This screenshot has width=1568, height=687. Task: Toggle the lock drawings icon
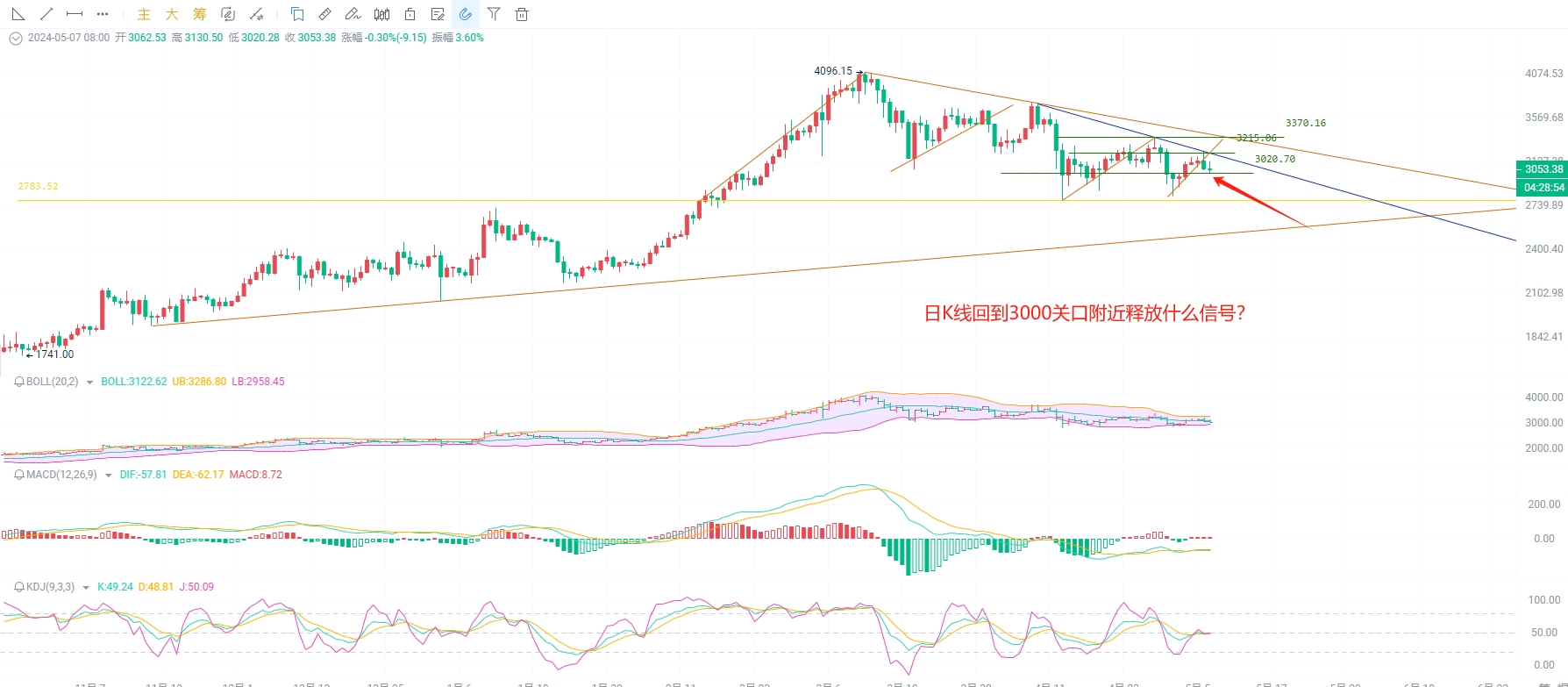[410, 14]
